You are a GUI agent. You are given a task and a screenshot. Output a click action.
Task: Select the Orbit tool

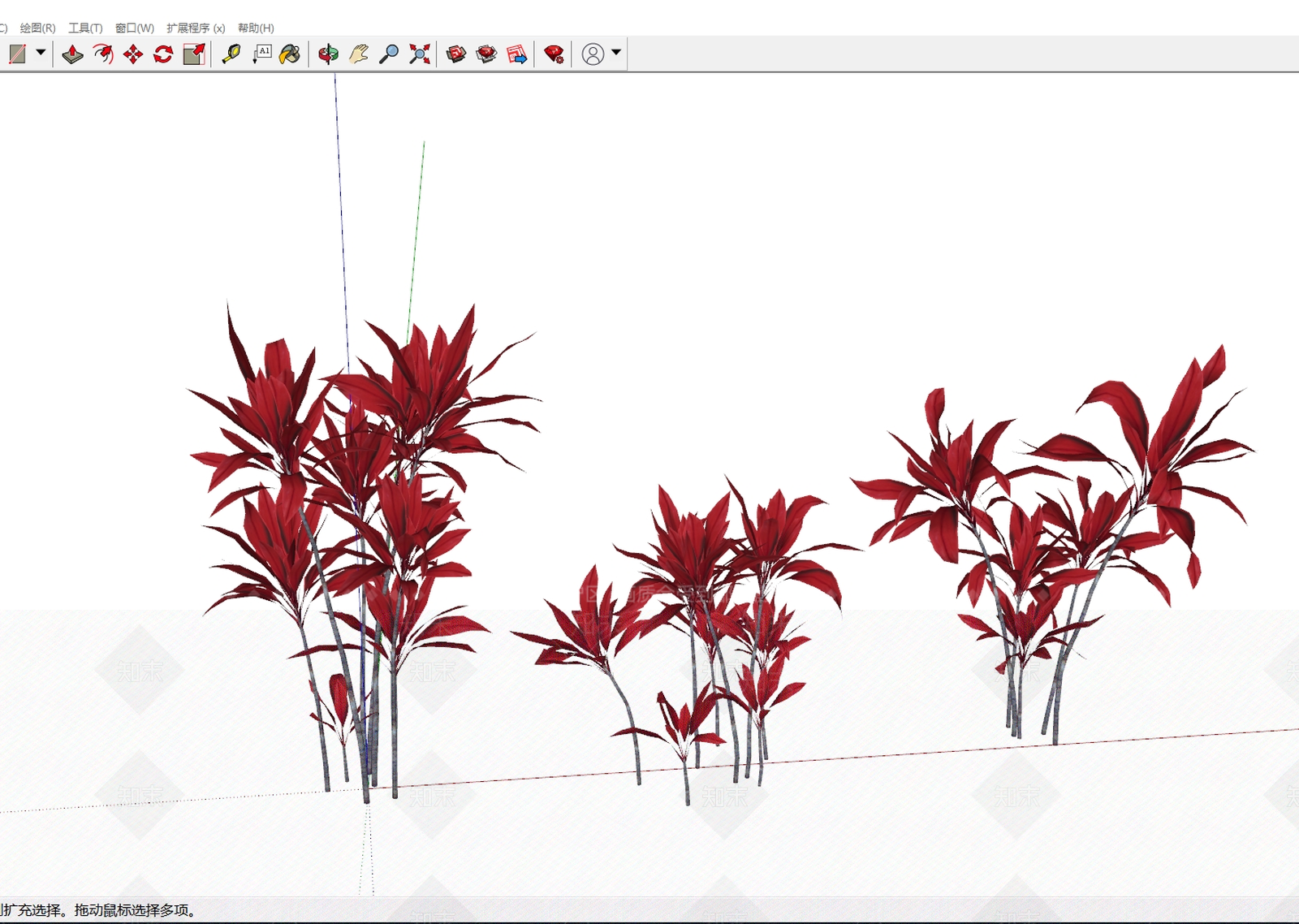328,54
